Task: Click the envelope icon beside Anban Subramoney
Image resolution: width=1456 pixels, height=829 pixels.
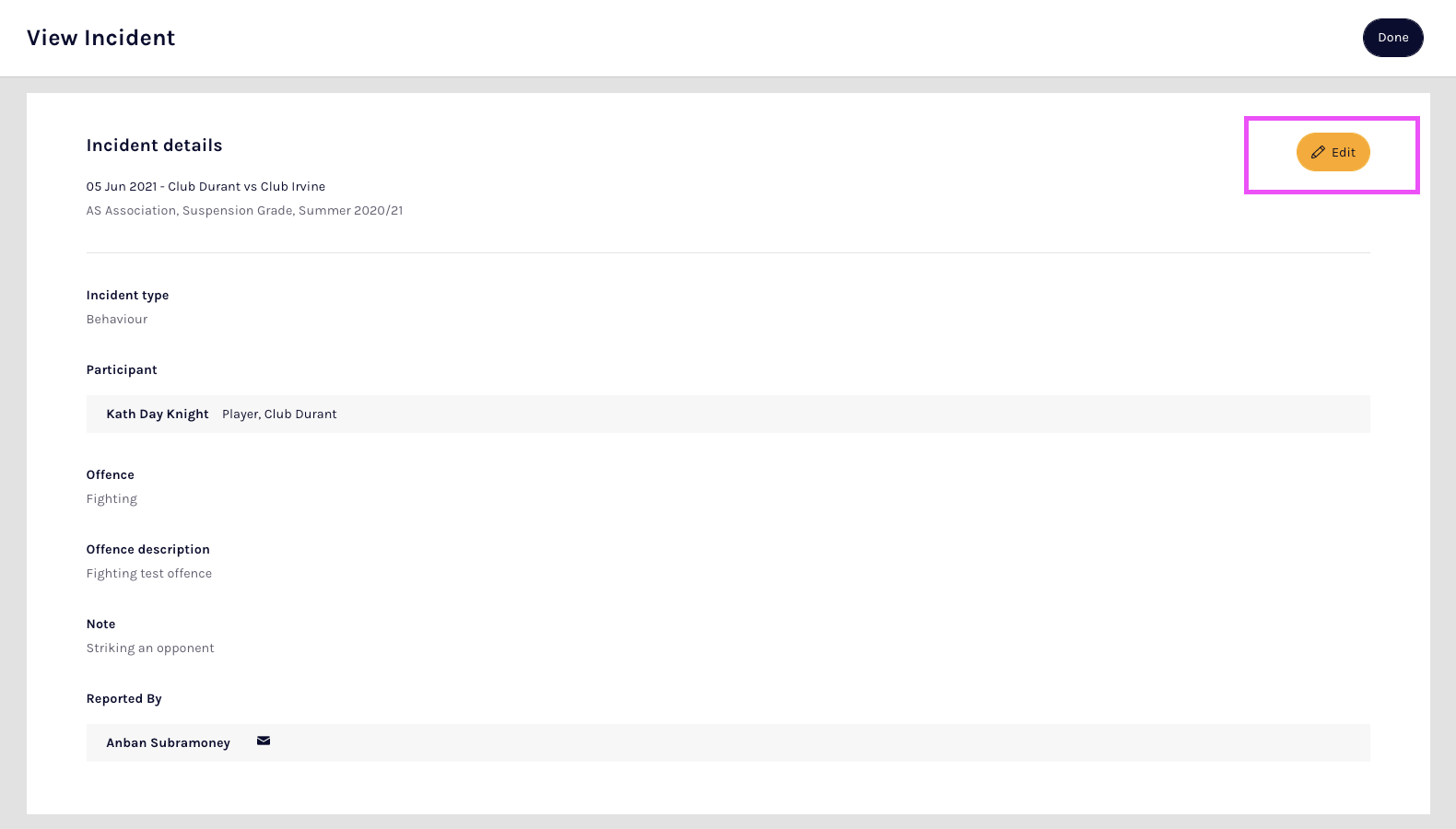Action: point(264,741)
